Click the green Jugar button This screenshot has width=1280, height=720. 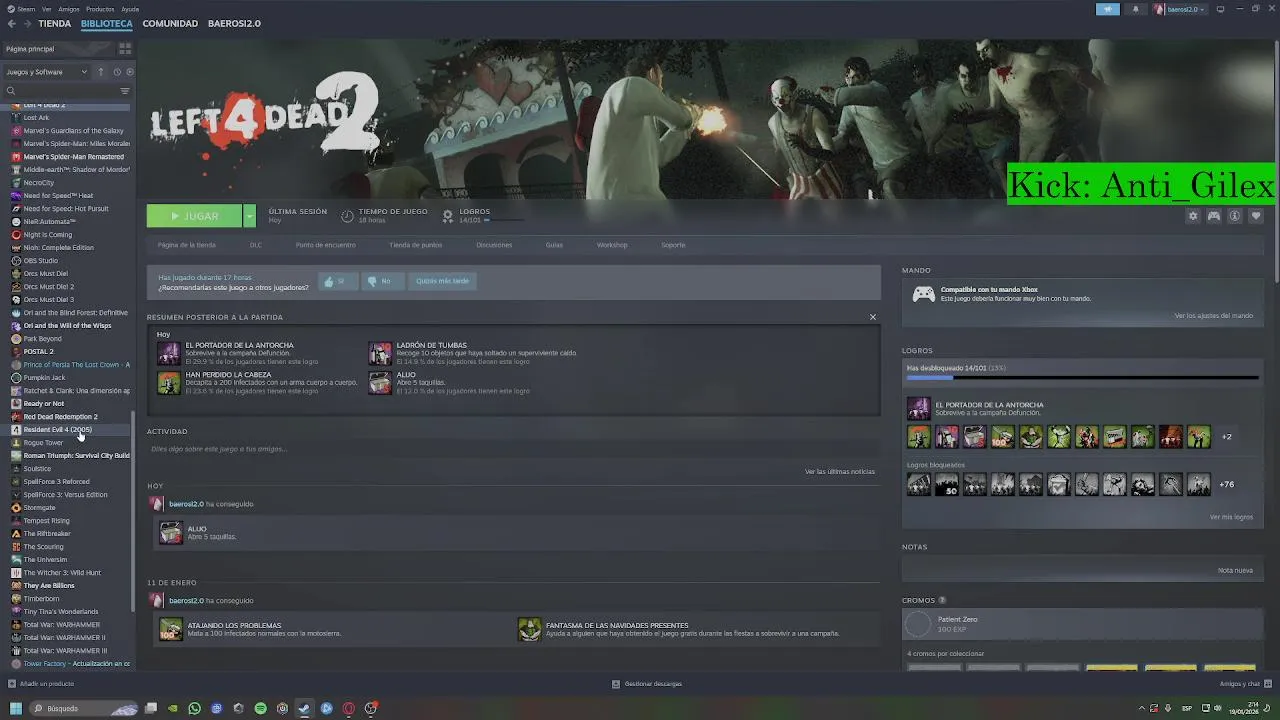[x=194, y=216]
